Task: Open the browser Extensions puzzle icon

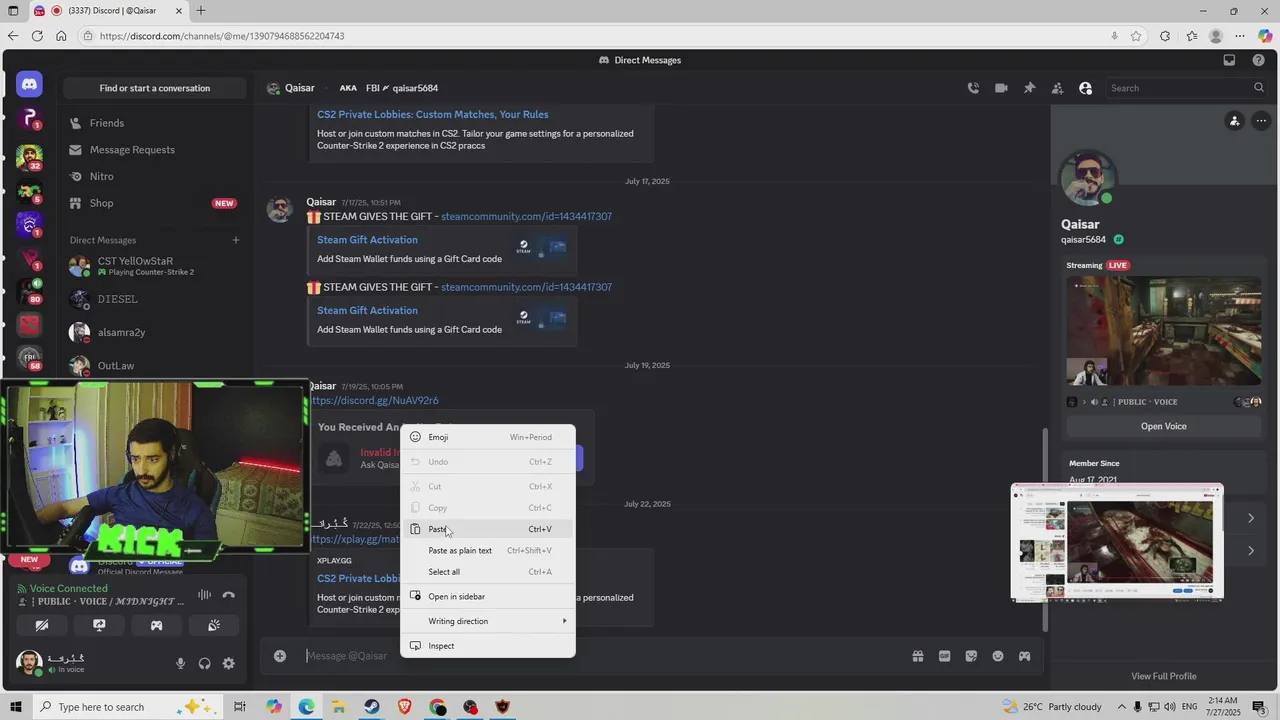Action: coord(1165,36)
